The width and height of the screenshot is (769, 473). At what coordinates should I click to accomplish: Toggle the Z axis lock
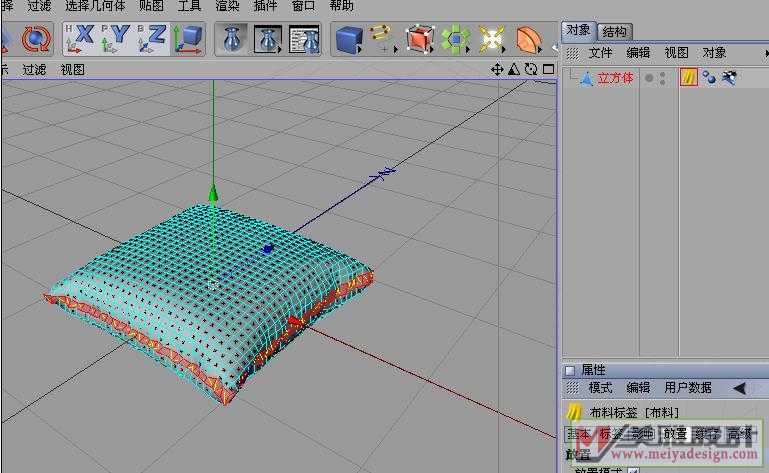pyautogui.click(x=152, y=38)
